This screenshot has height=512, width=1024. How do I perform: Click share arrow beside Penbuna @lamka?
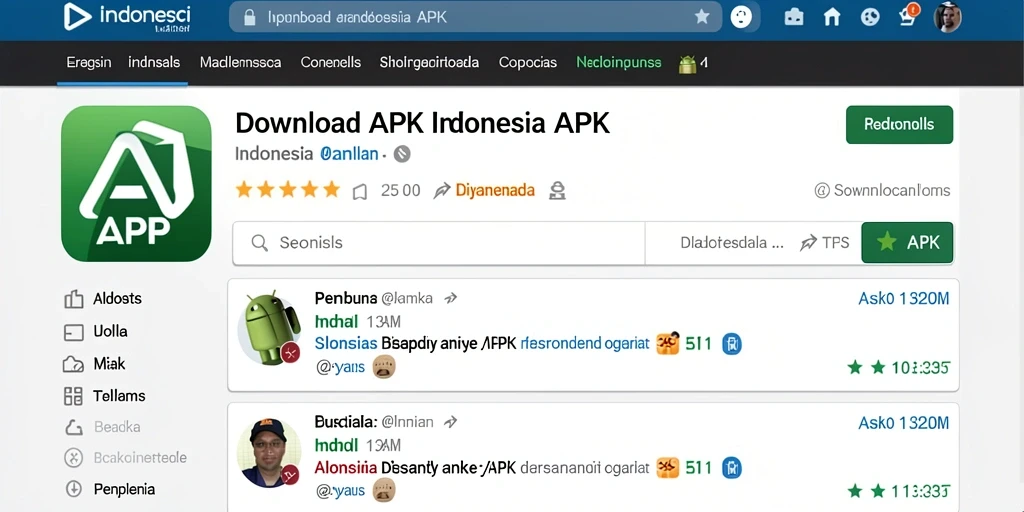[450, 299]
